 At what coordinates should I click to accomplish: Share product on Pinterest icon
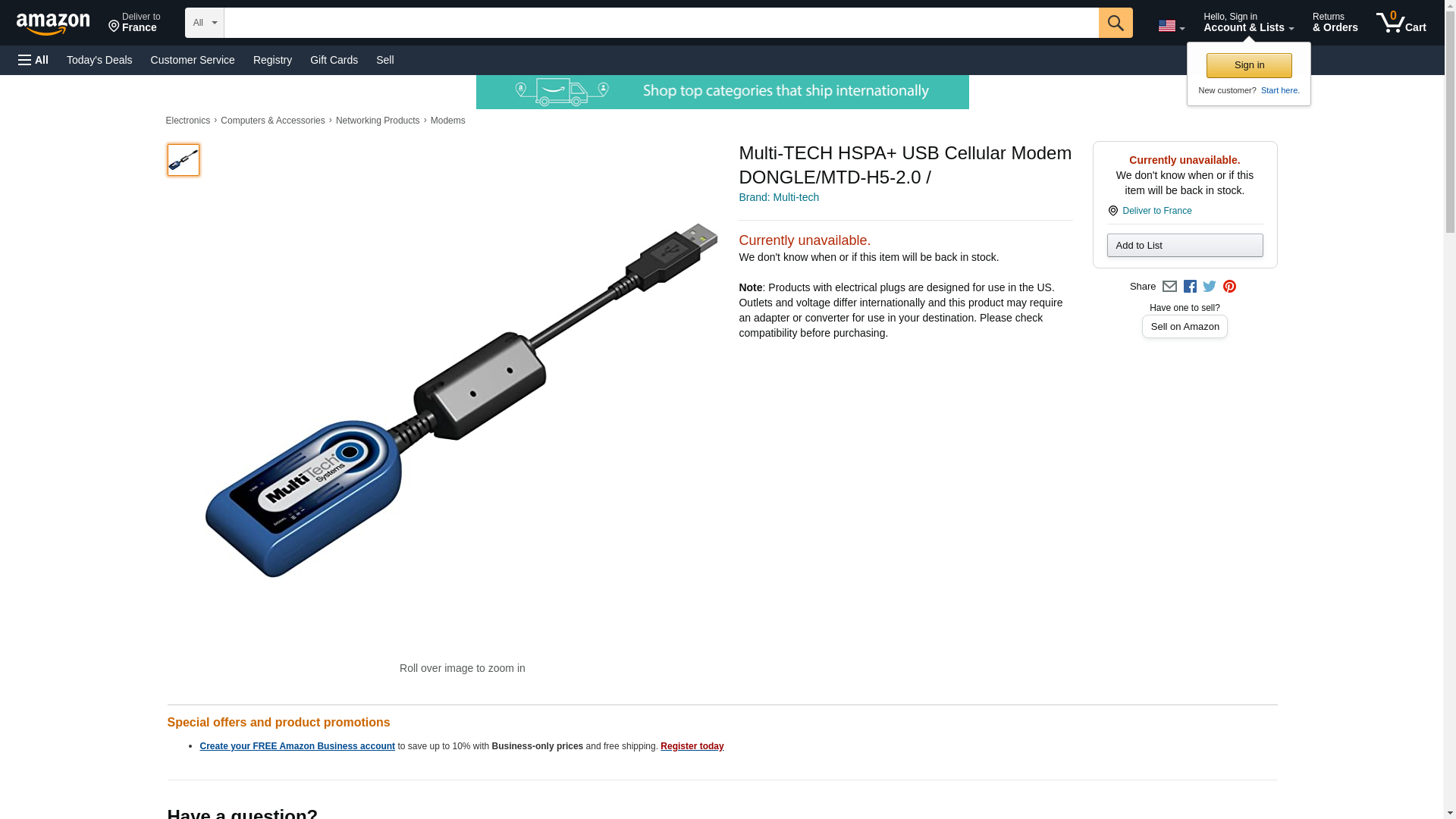[x=1229, y=287]
